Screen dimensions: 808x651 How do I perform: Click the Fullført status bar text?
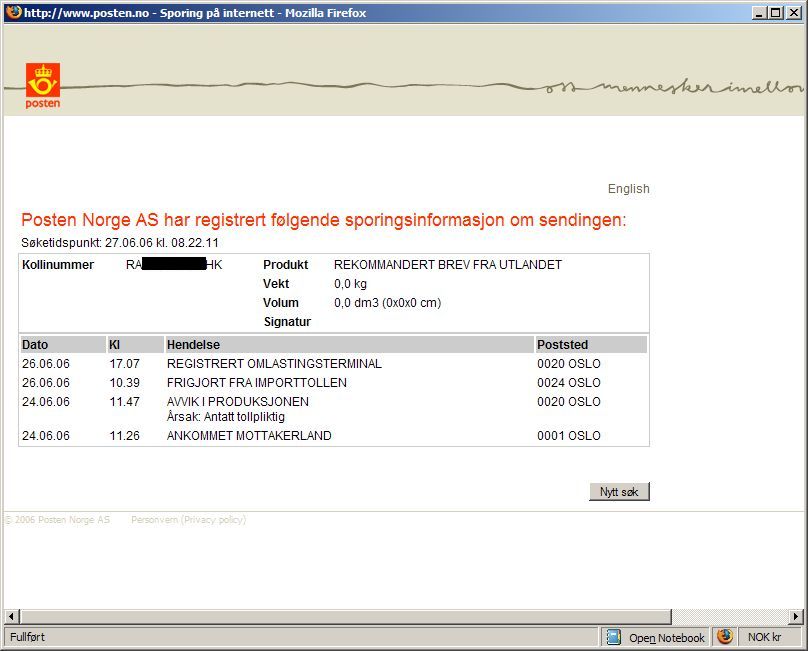tap(27, 637)
